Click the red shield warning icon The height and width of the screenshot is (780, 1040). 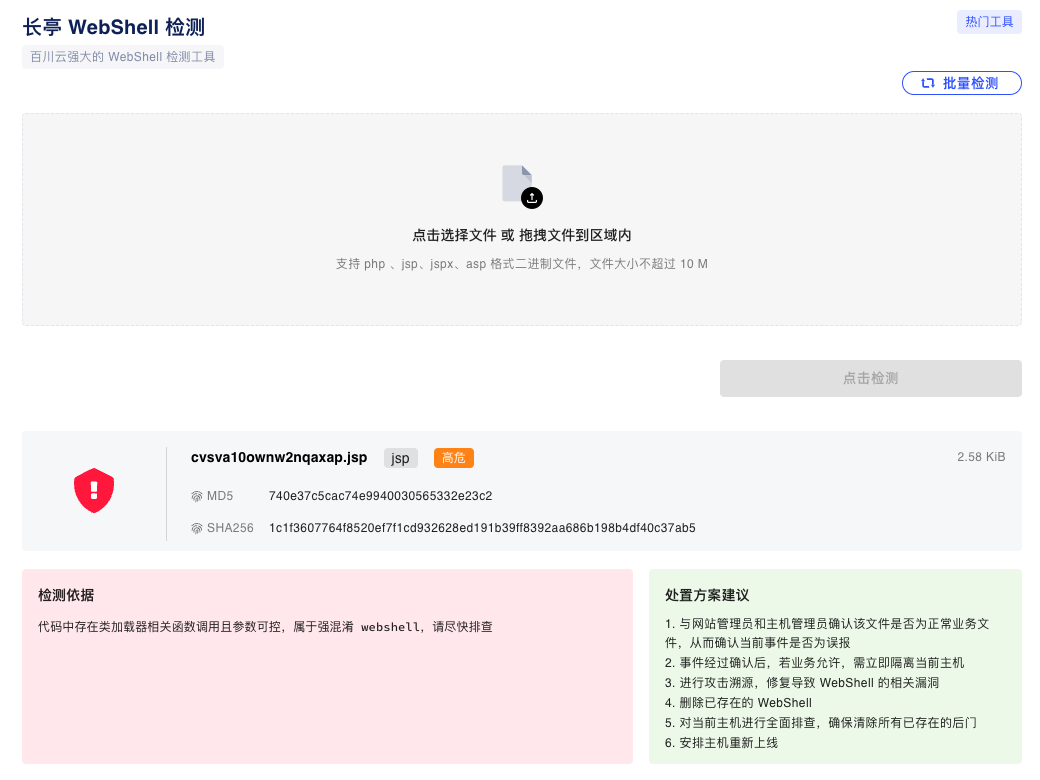click(x=94, y=491)
